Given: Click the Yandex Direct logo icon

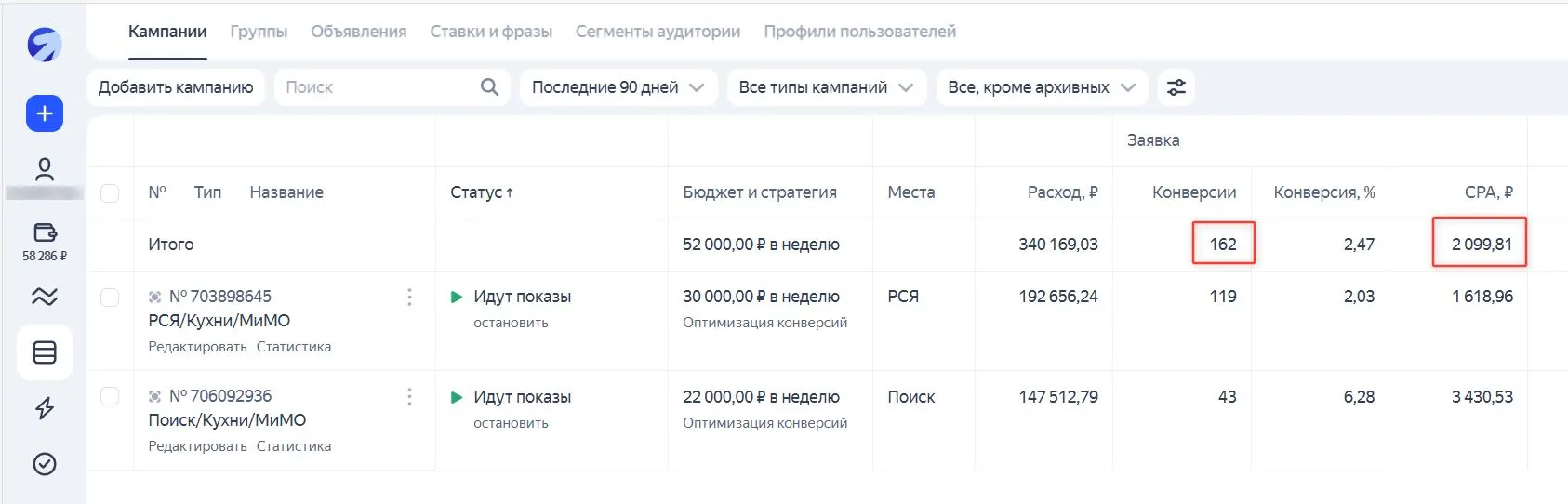Looking at the screenshot, I should pos(44,44).
